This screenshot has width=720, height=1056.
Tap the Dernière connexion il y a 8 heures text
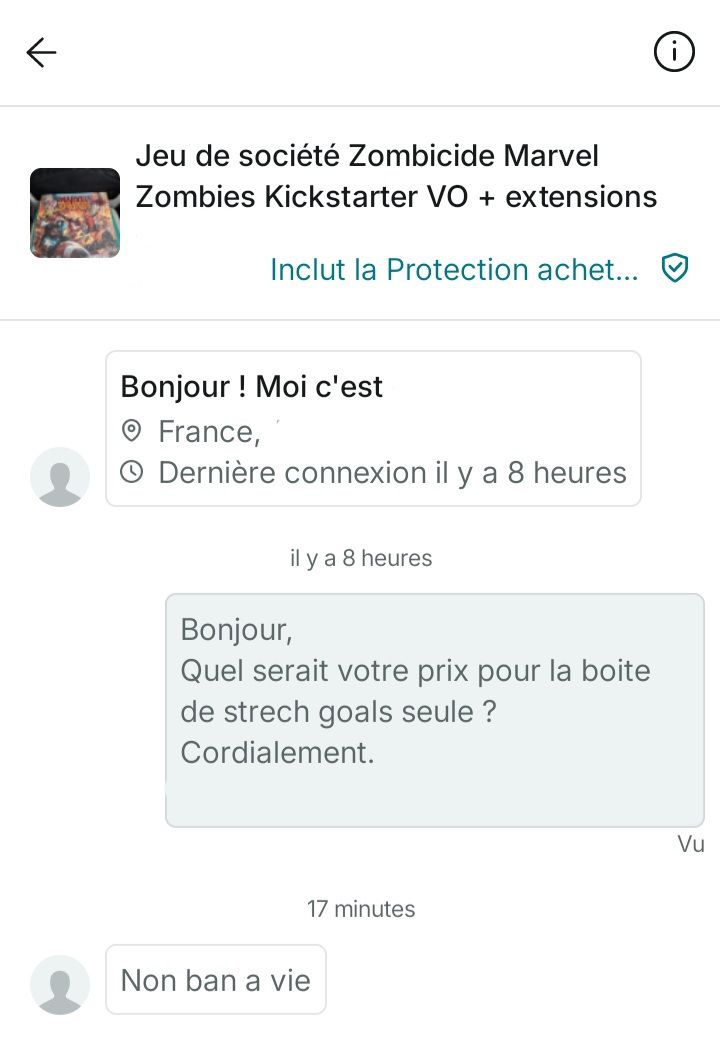pos(393,473)
